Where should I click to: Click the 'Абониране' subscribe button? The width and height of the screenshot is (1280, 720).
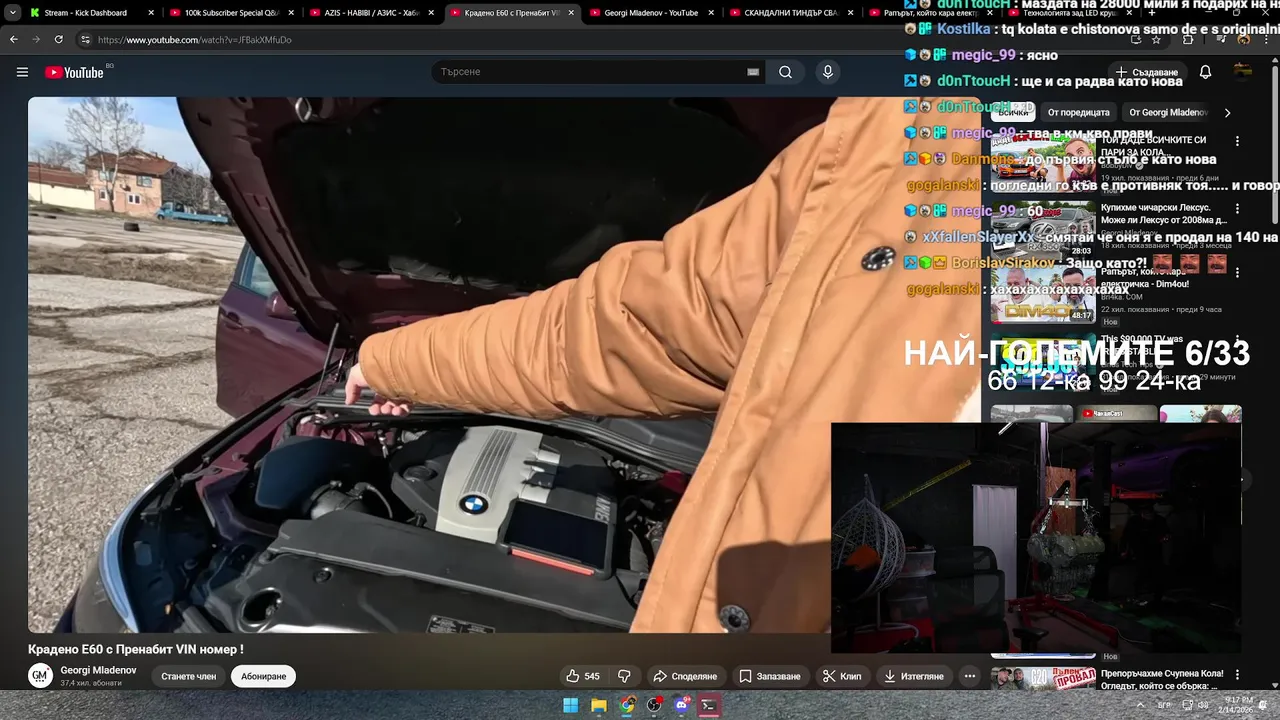coord(263,676)
